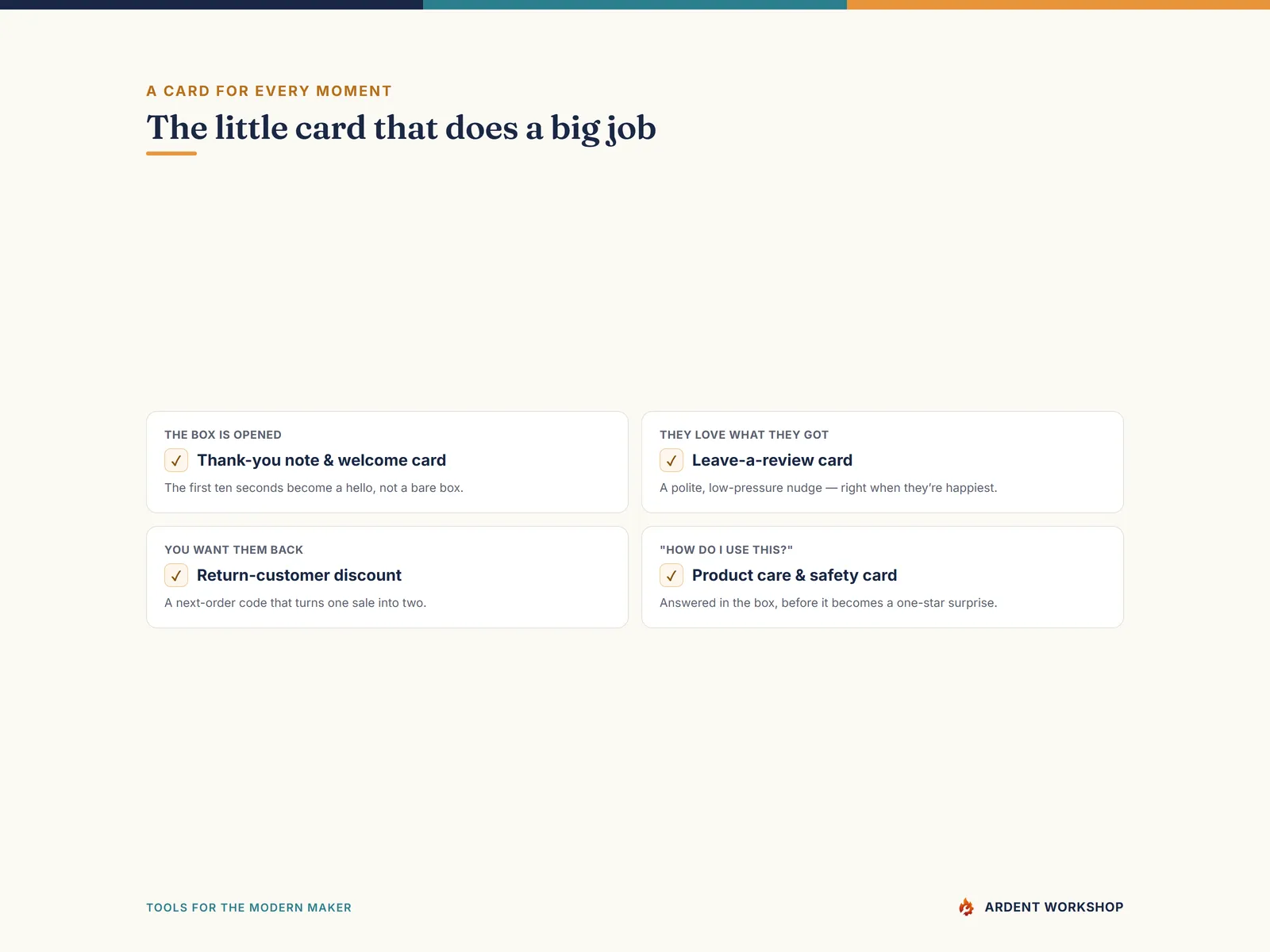The width and height of the screenshot is (1270, 952).
Task: Click the '"How do I use this?"' label
Action: pos(726,550)
